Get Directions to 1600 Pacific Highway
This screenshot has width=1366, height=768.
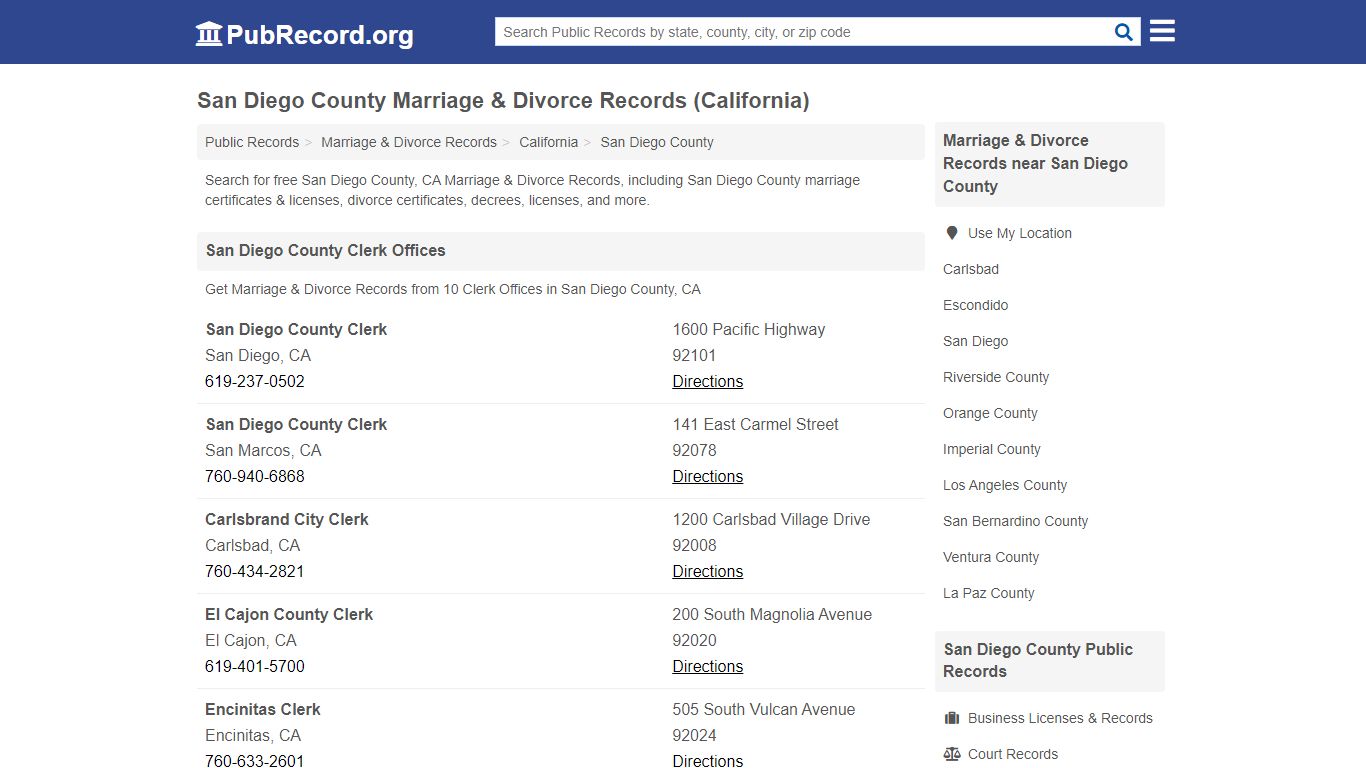coord(708,381)
